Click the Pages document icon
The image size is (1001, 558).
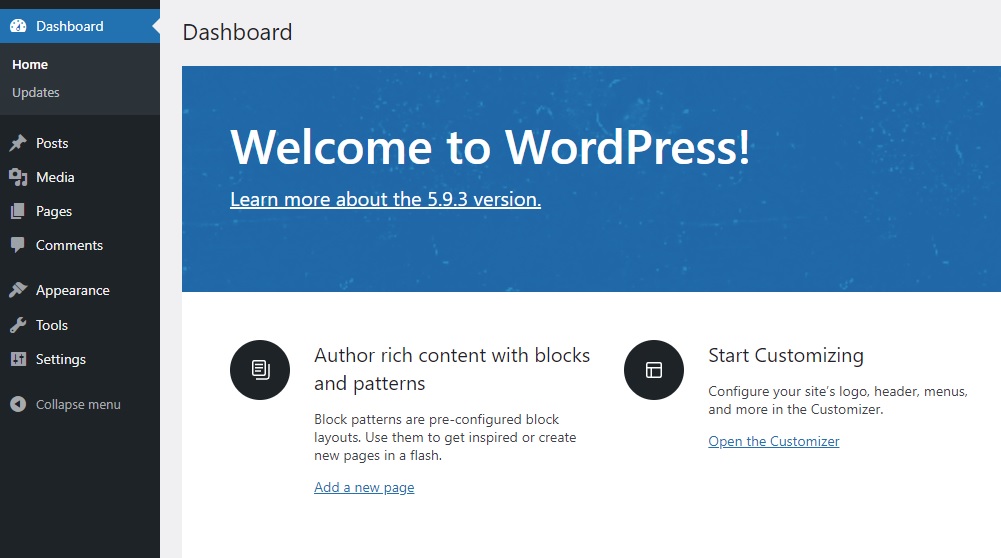pos(19,211)
